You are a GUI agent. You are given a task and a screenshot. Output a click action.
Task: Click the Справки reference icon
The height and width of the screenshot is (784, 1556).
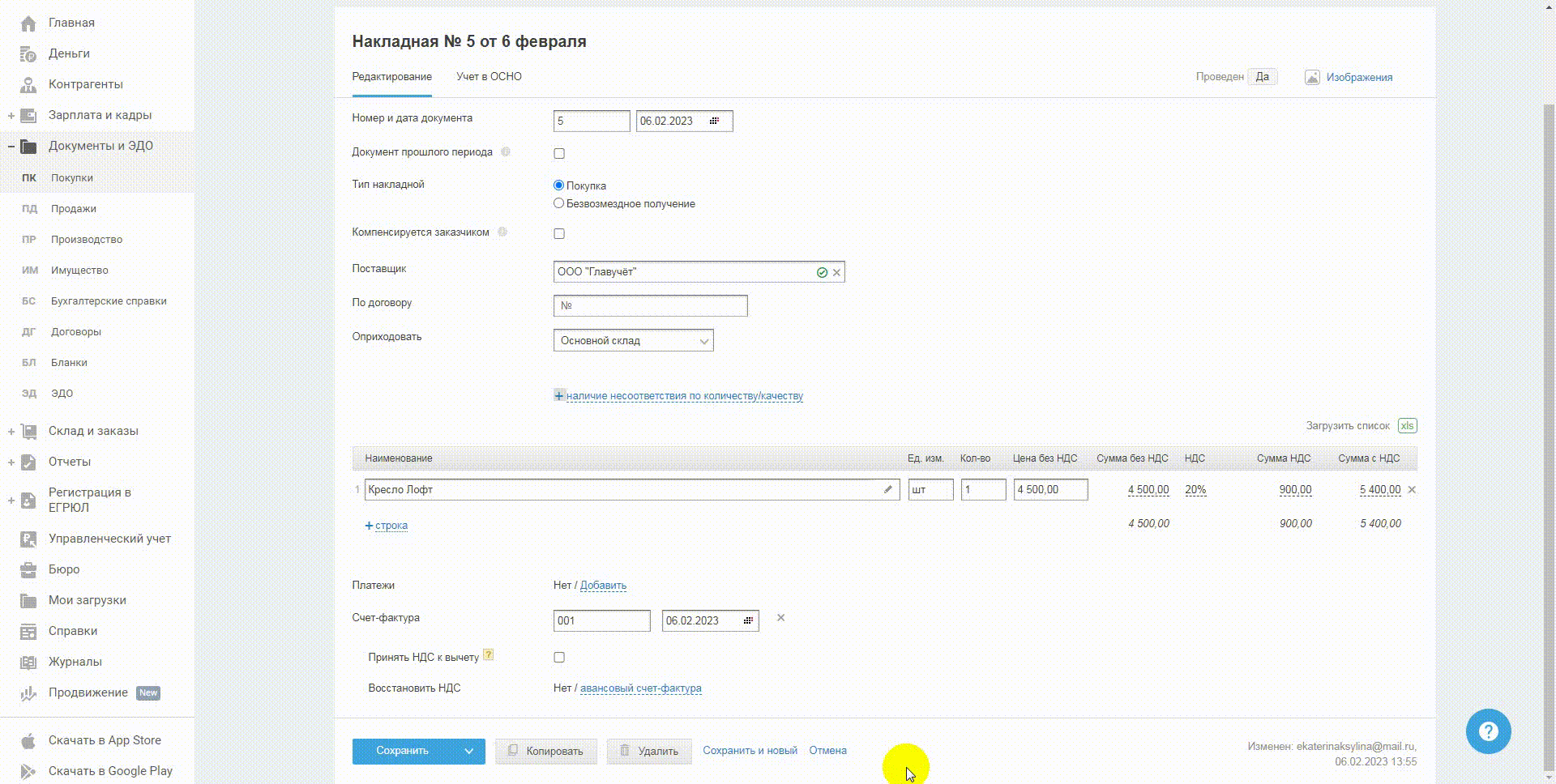point(28,632)
